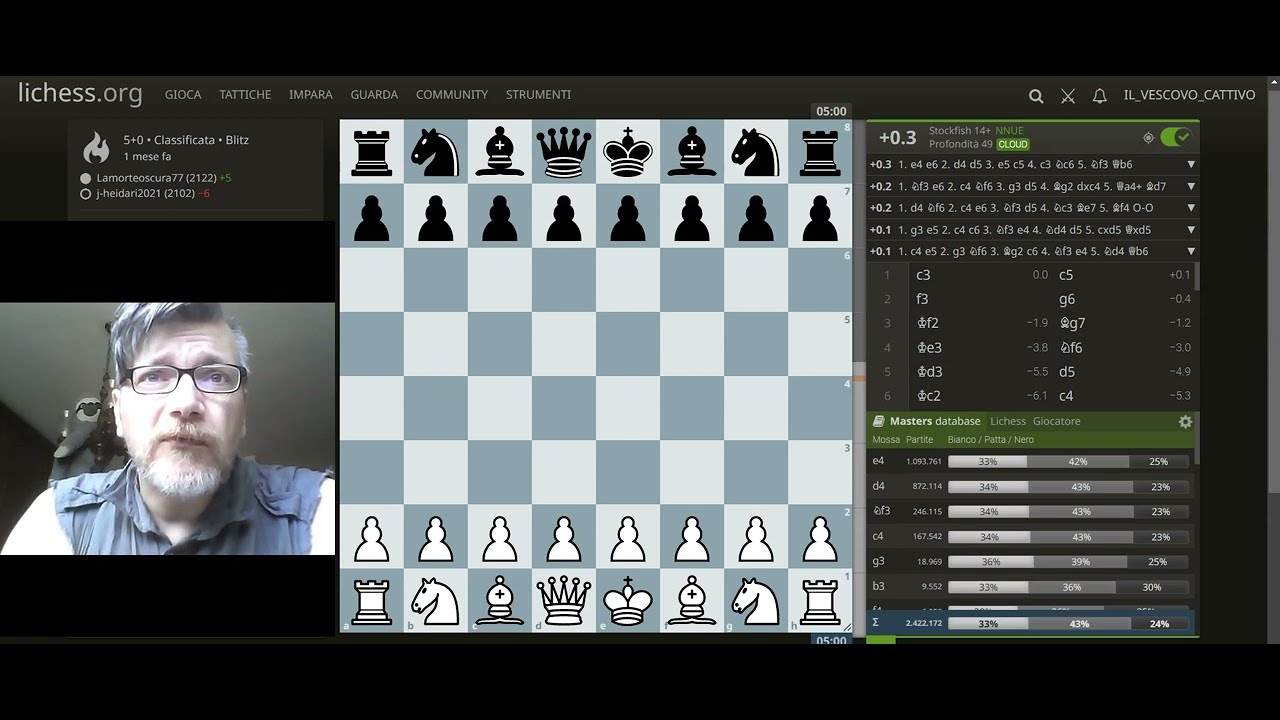
Task: Switch to the Lichess explorer tab
Action: pyautogui.click(x=1008, y=421)
